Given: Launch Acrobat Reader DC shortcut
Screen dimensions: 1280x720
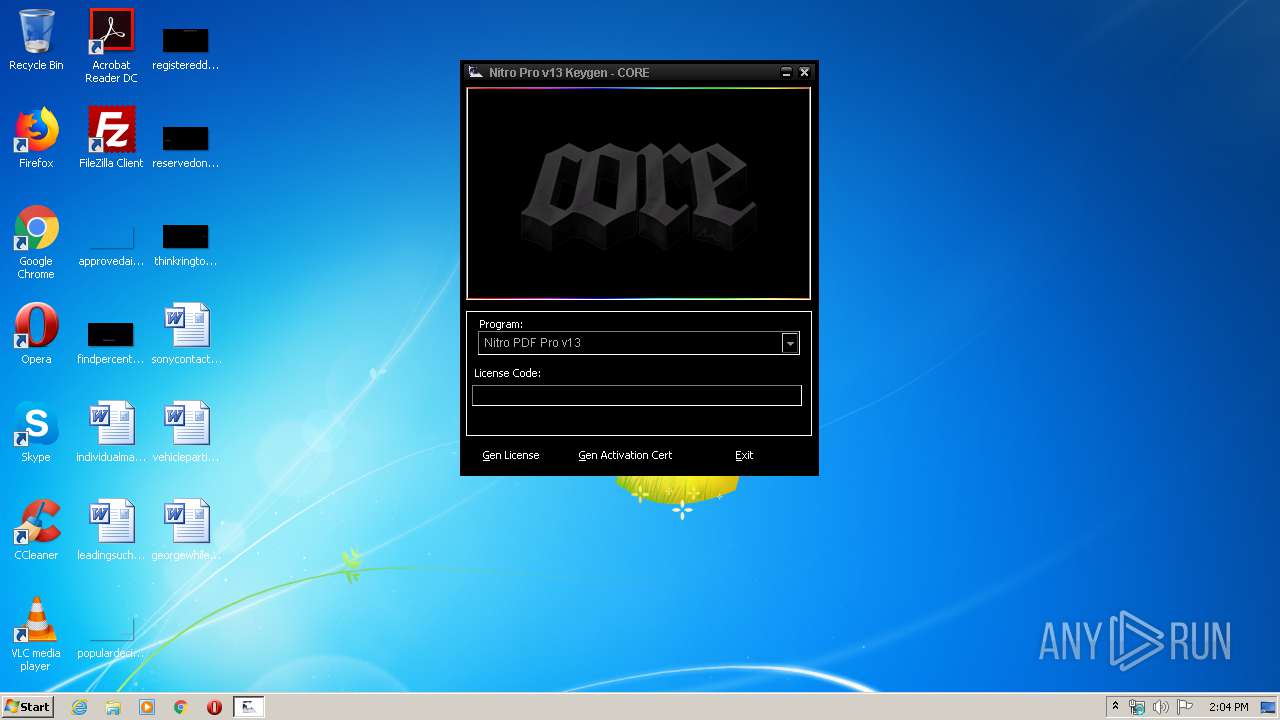Looking at the screenshot, I should click(111, 46).
